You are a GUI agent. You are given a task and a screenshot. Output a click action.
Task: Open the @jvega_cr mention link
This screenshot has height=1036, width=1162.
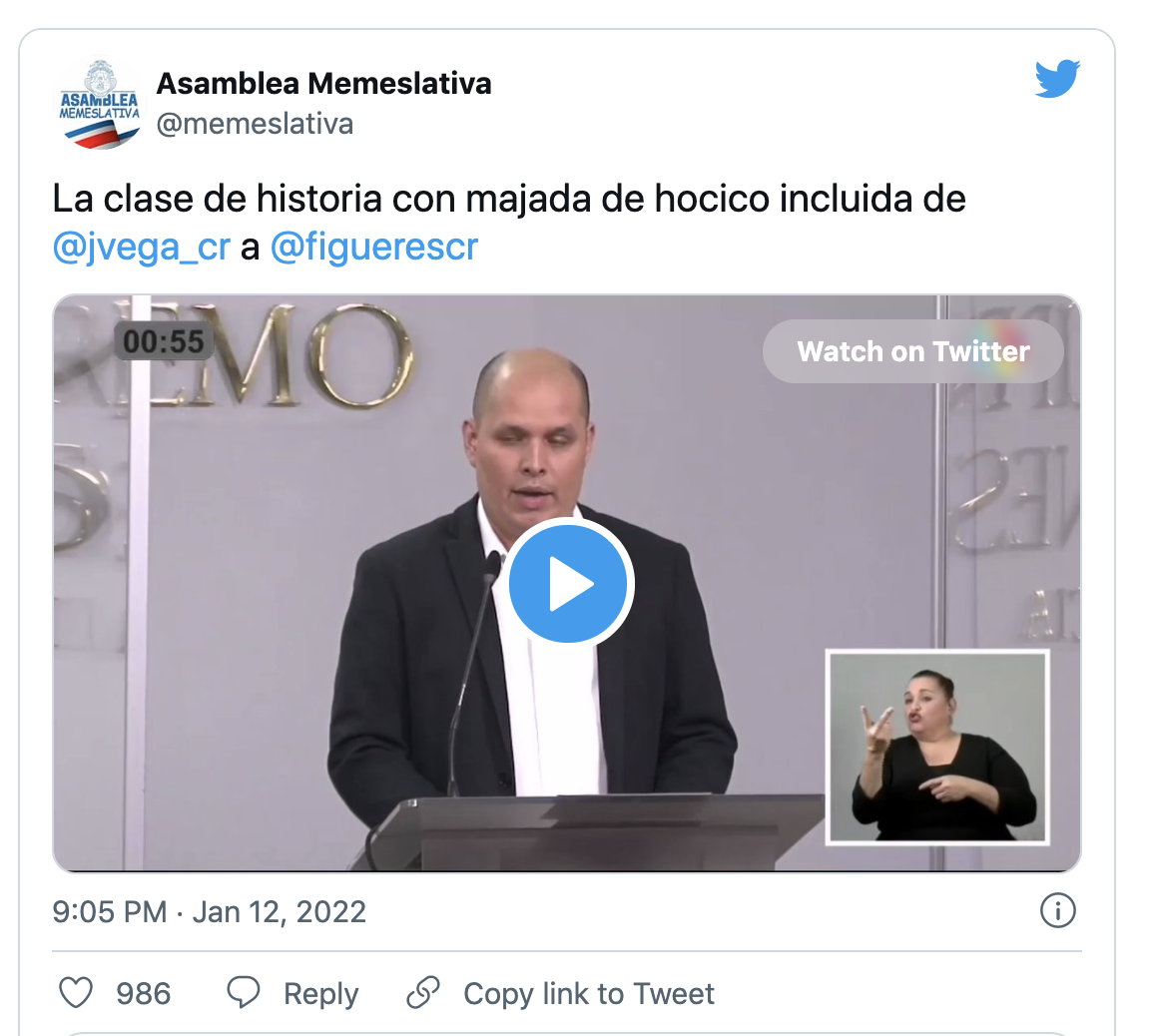(141, 247)
